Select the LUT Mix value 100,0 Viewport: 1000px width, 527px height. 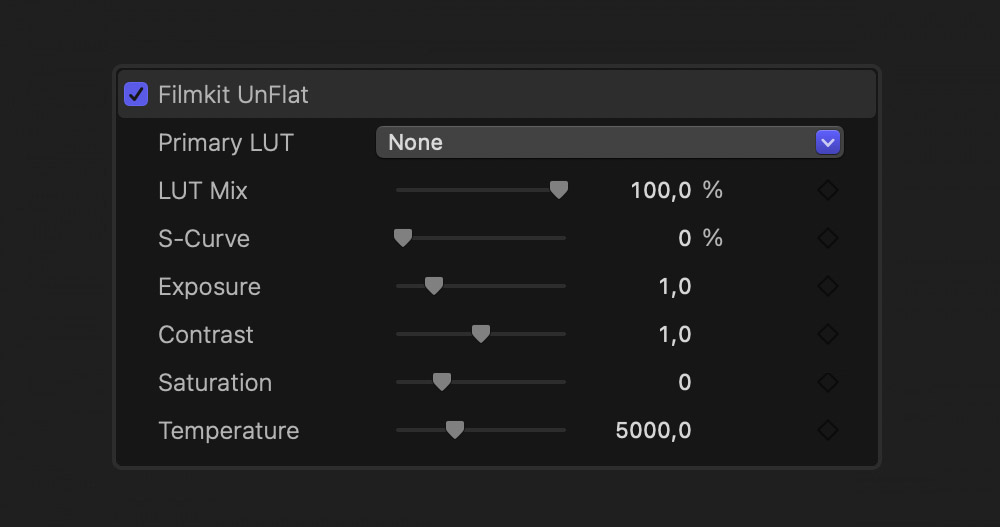(x=660, y=190)
